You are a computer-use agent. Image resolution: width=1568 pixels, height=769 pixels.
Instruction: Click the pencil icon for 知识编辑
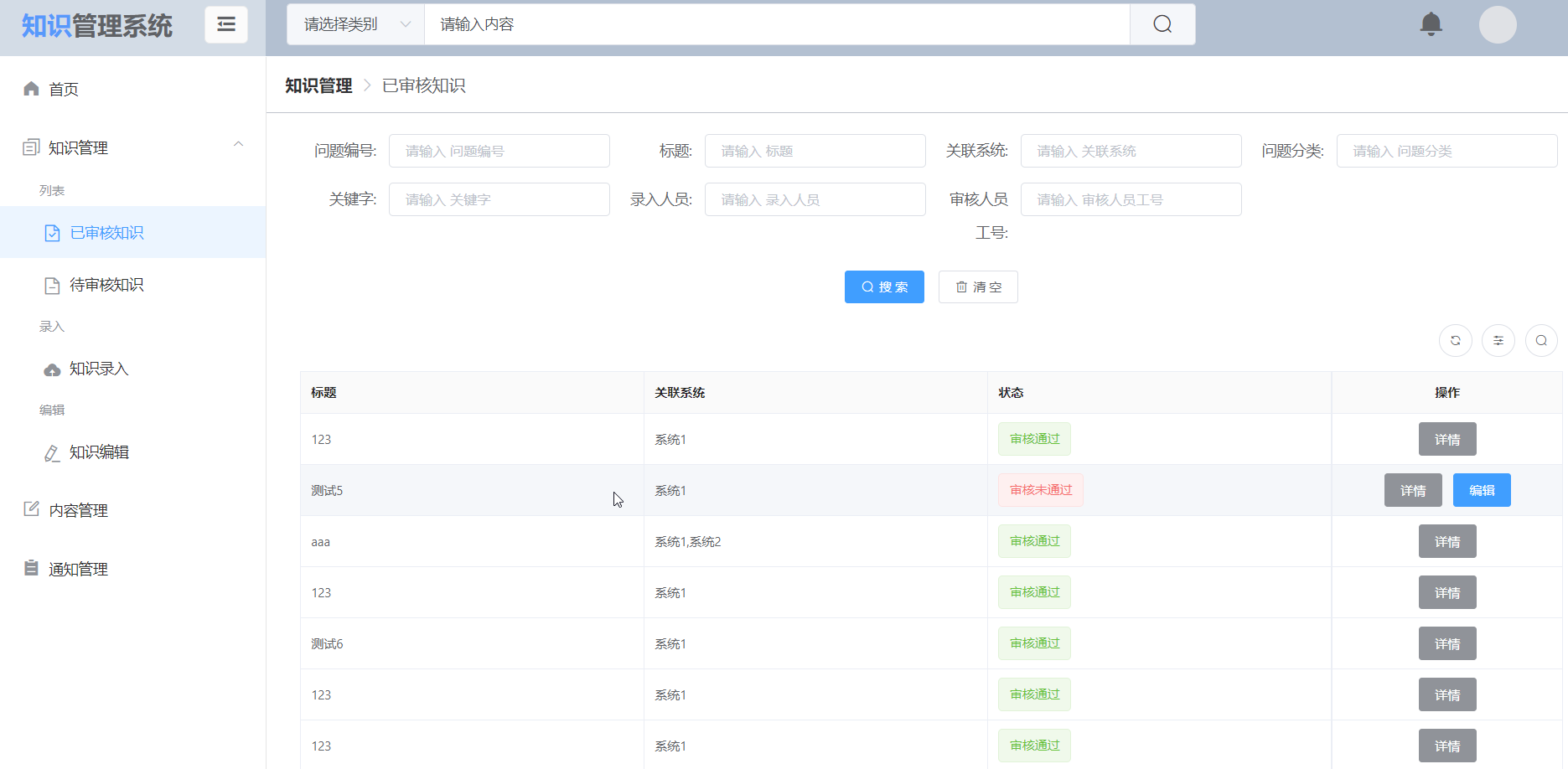pyautogui.click(x=52, y=453)
